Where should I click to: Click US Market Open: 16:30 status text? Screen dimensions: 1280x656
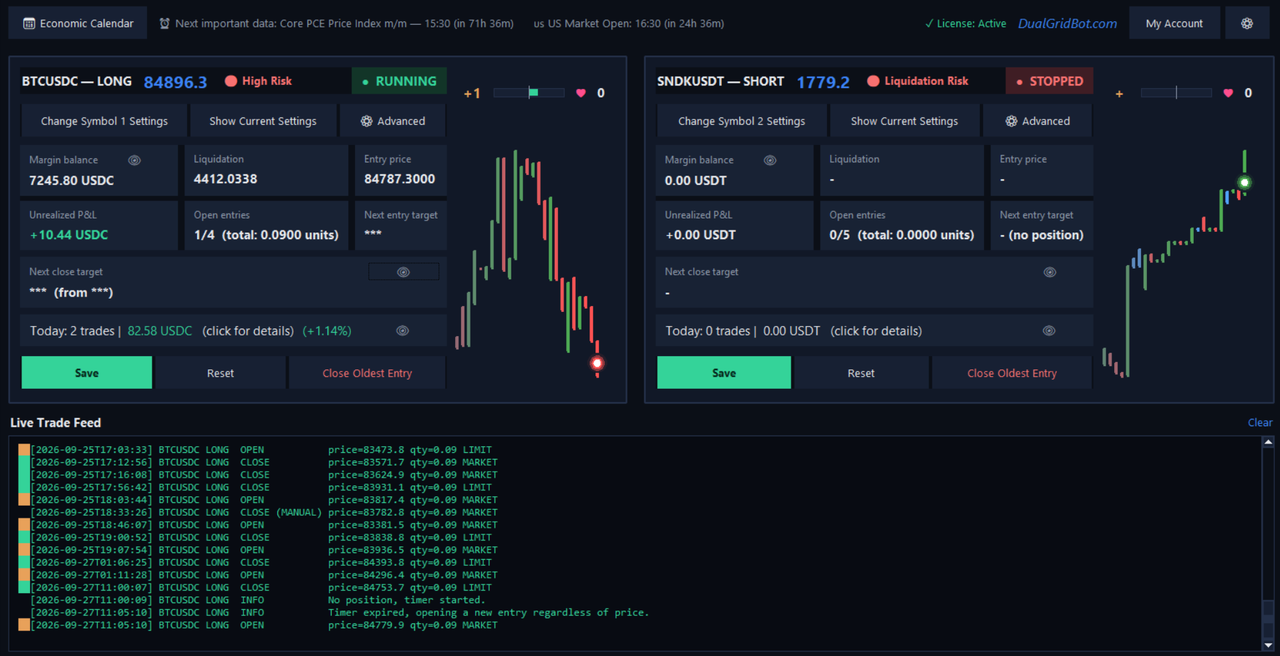(x=629, y=23)
